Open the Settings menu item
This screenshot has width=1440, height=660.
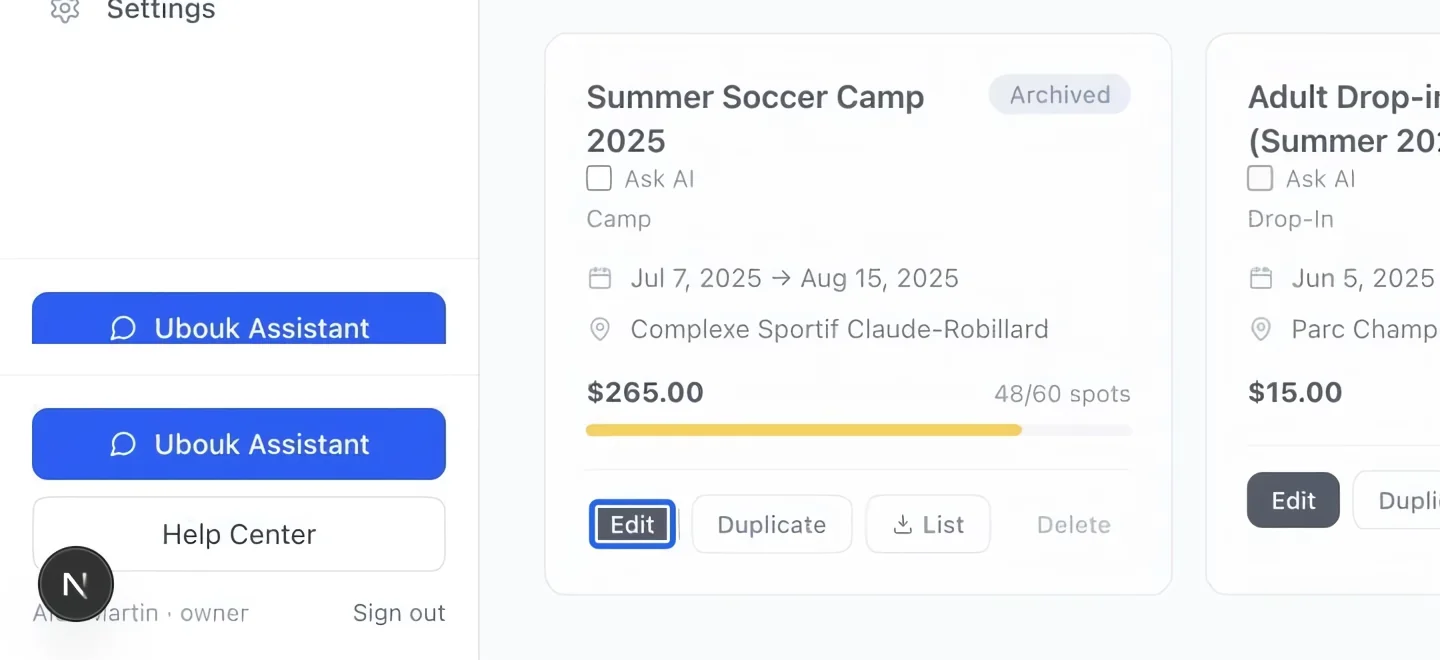tap(161, 10)
